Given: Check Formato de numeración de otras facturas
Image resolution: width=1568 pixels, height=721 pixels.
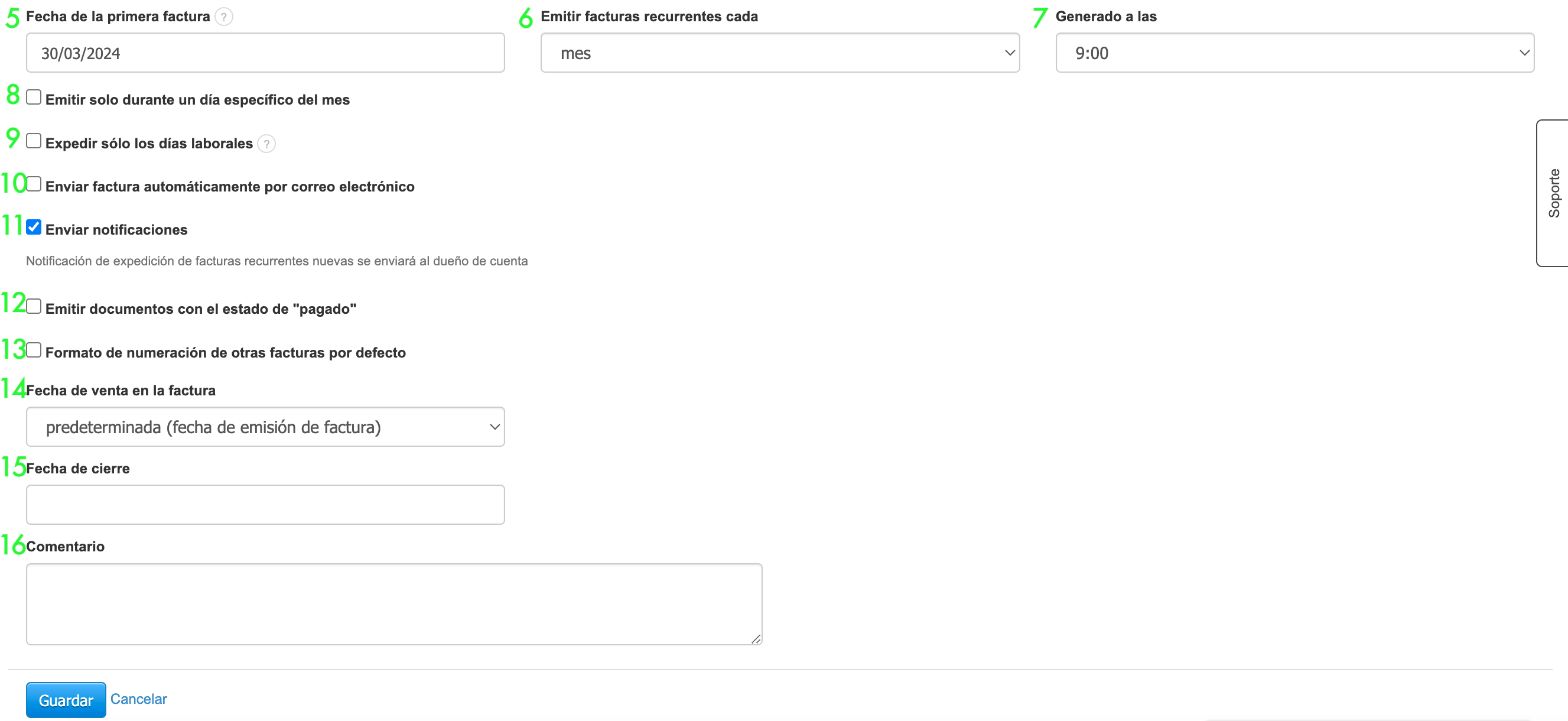Looking at the screenshot, I should click(34, 350).
